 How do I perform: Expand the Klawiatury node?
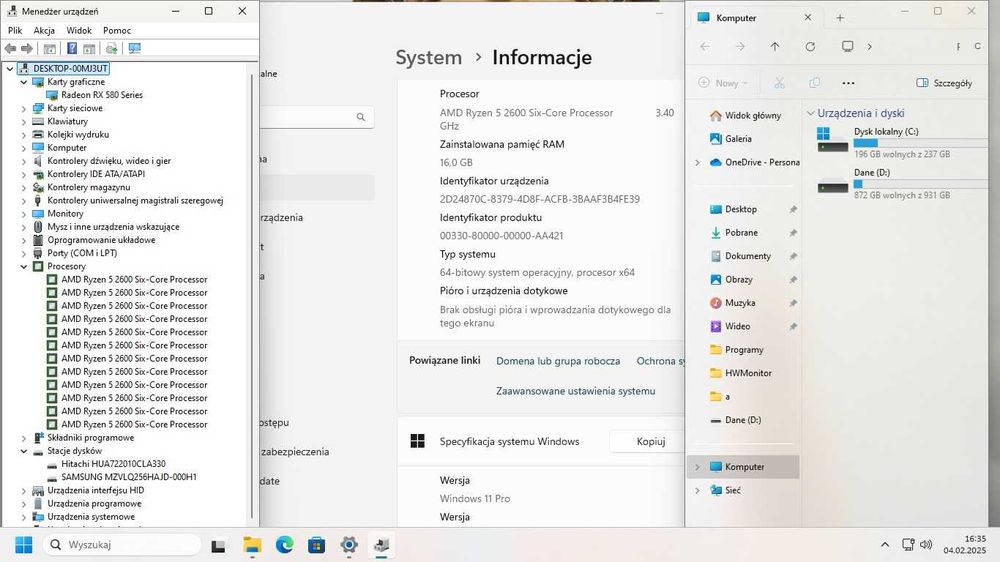pos(24,121)
